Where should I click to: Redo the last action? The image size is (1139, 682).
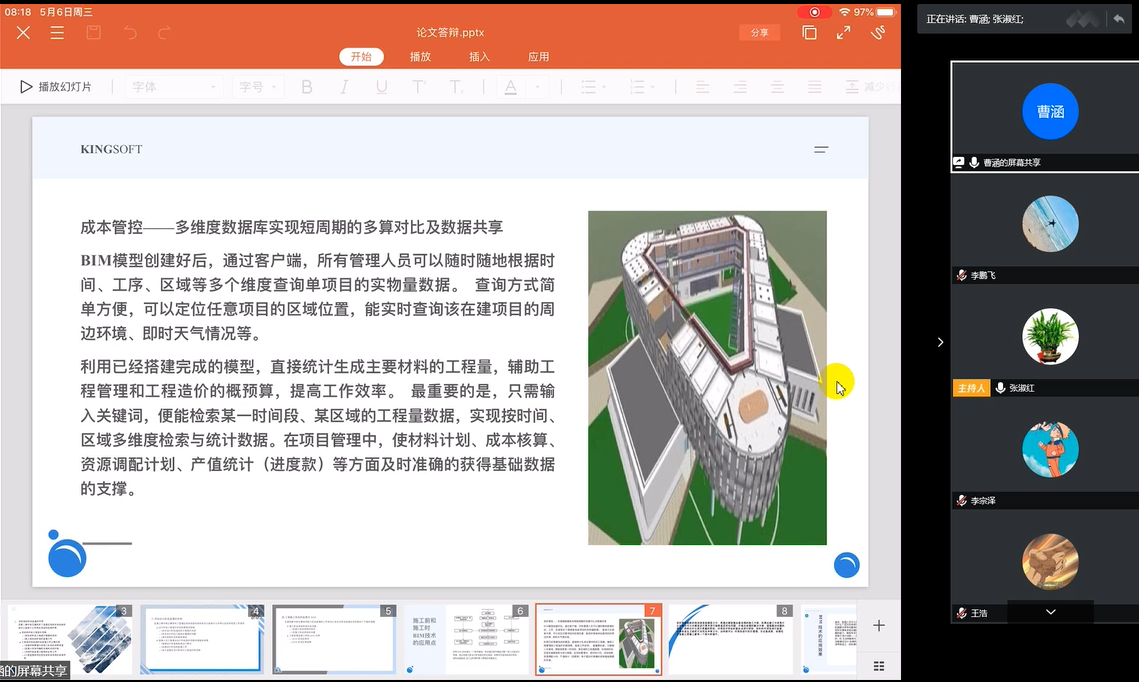click(165, 33)
